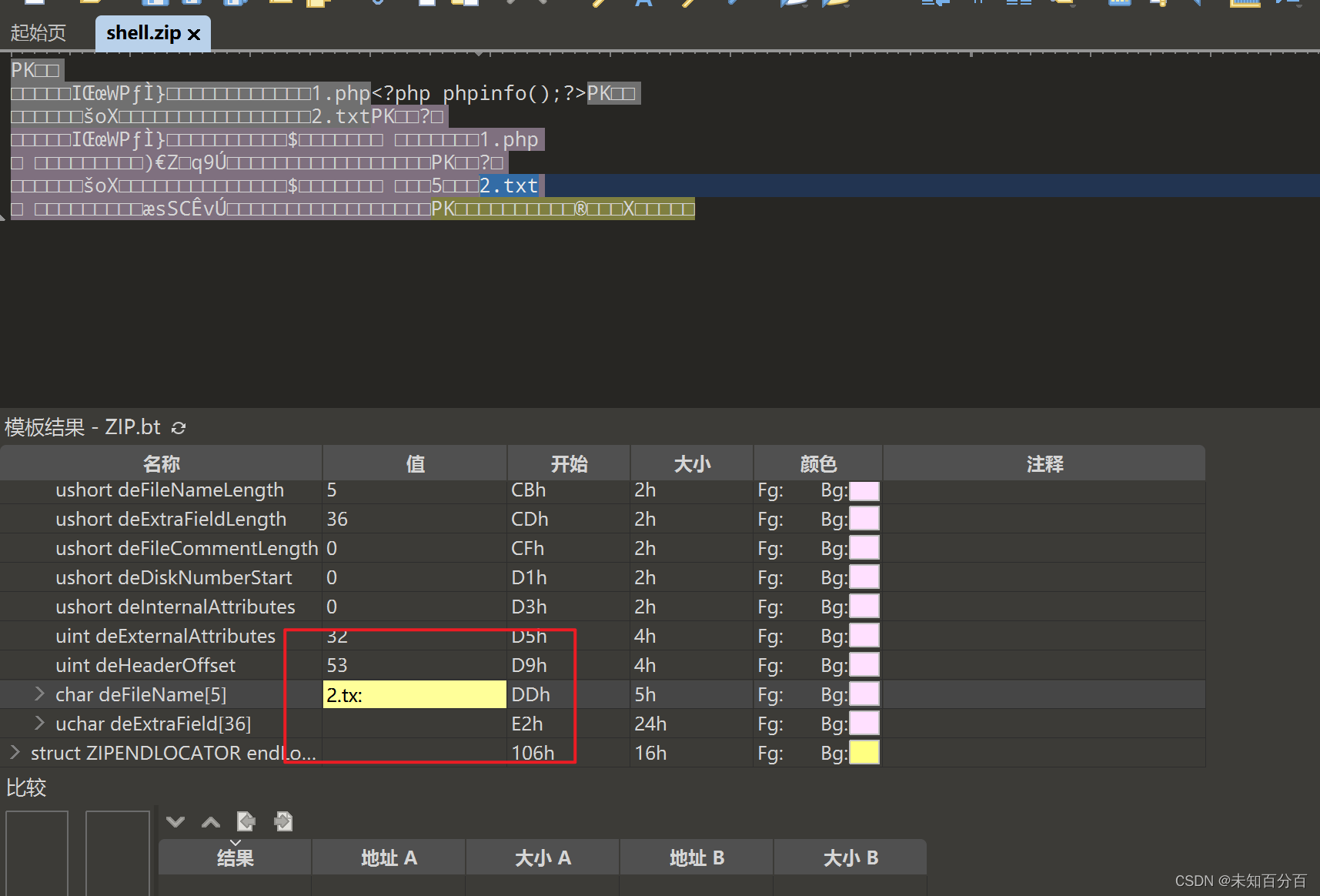This screenshot has height=896, width=1320.
Task: Expand uchar deExtraField[36] row
Action: tap(39, 724)
